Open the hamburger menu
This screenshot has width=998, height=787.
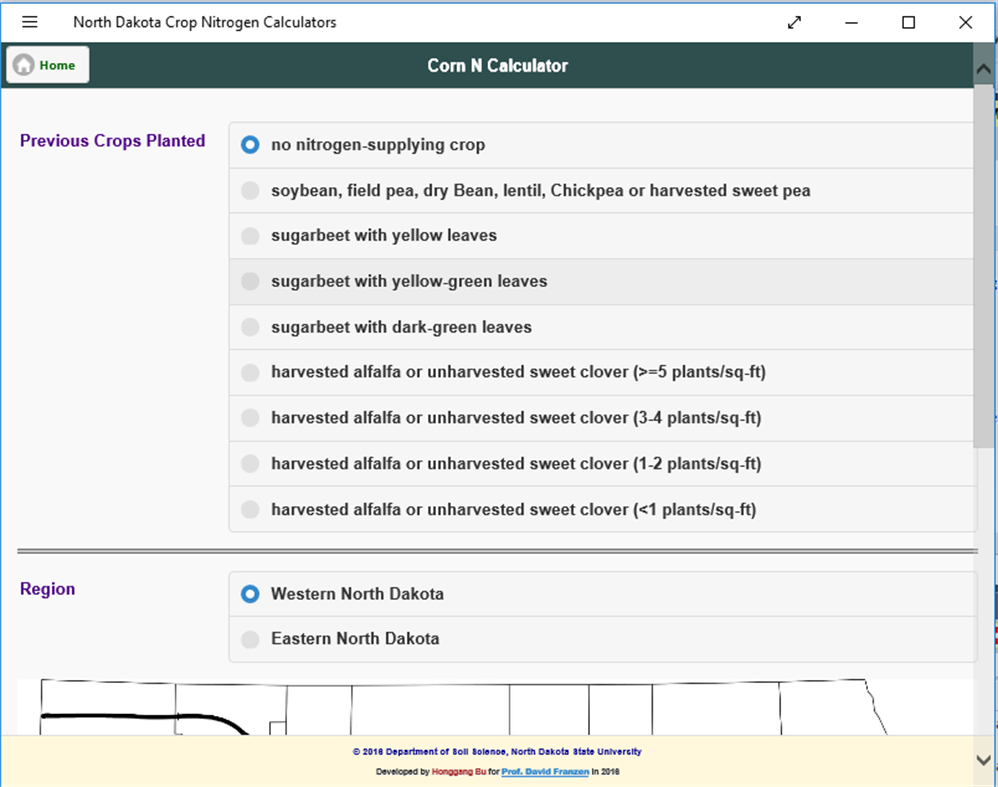point(30,22)
